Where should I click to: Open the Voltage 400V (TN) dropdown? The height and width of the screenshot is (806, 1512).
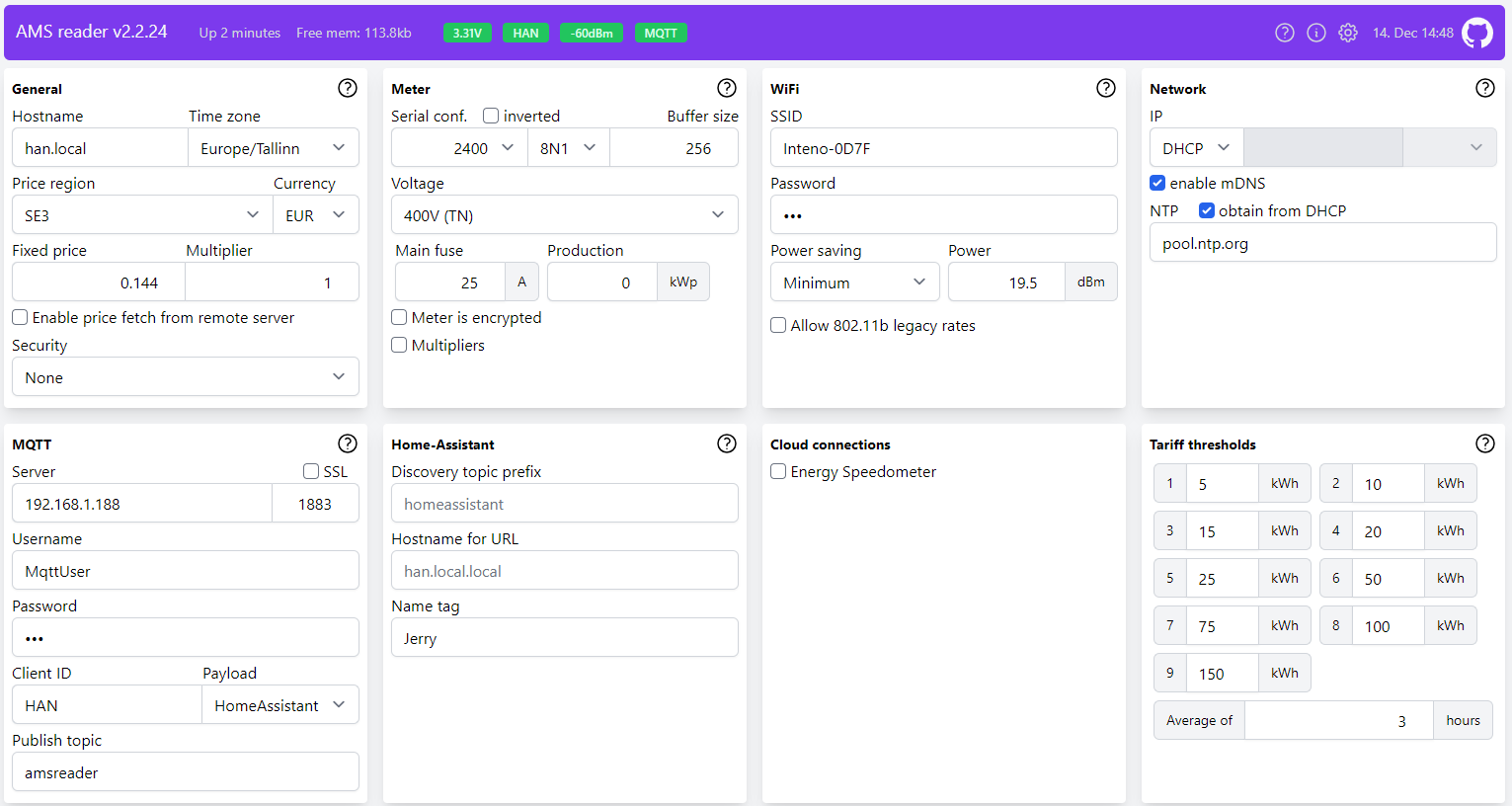click(x=565, y=215)
